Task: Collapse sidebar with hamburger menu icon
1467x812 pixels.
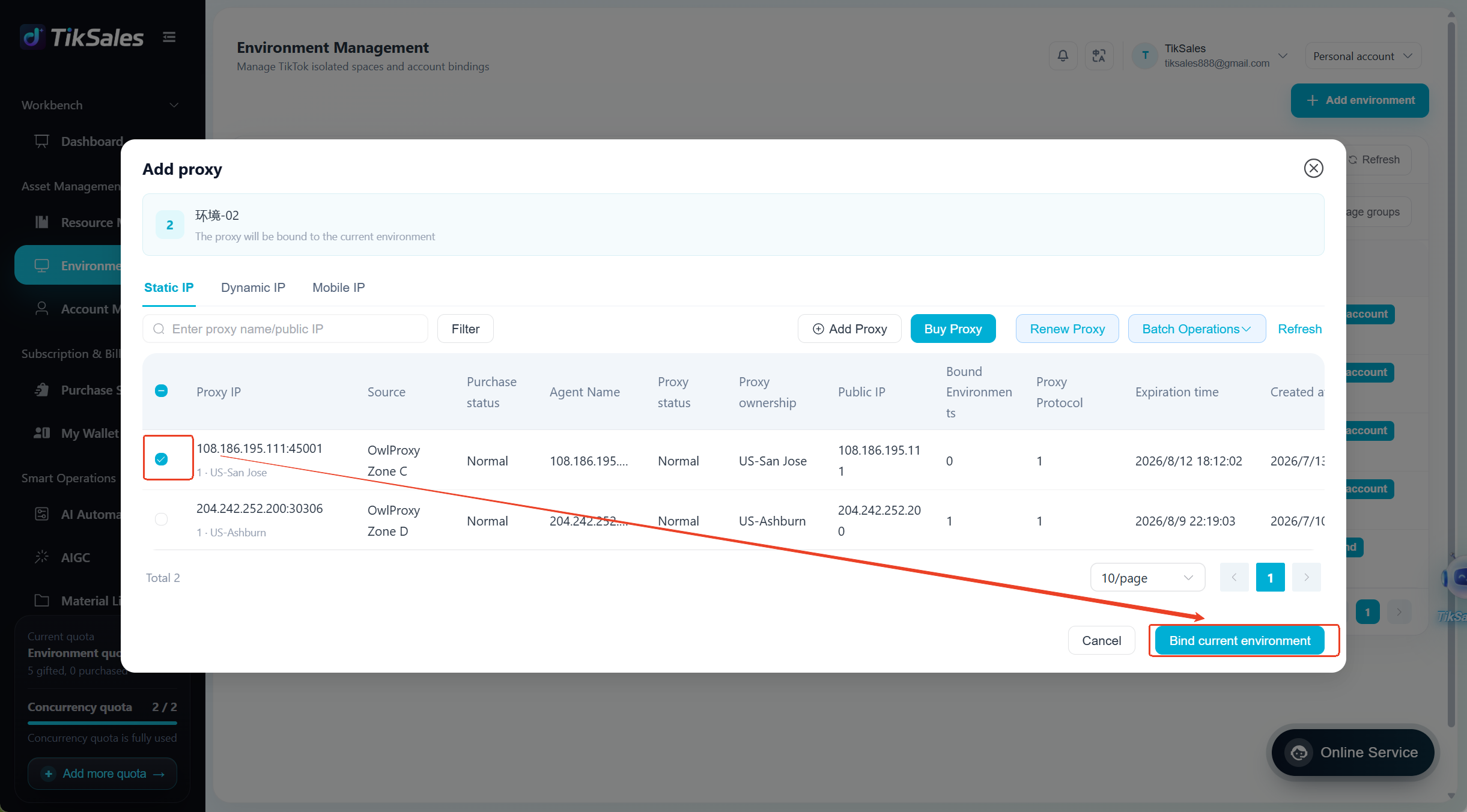Action: (169, 37)
